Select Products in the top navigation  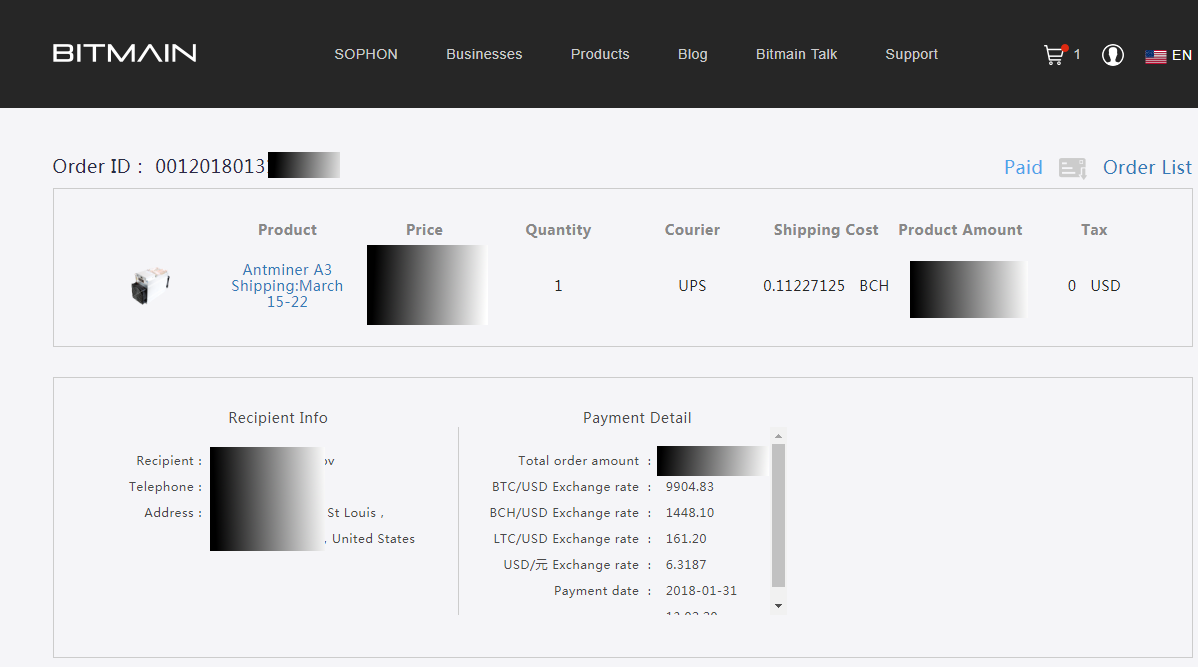click(600, 54)
